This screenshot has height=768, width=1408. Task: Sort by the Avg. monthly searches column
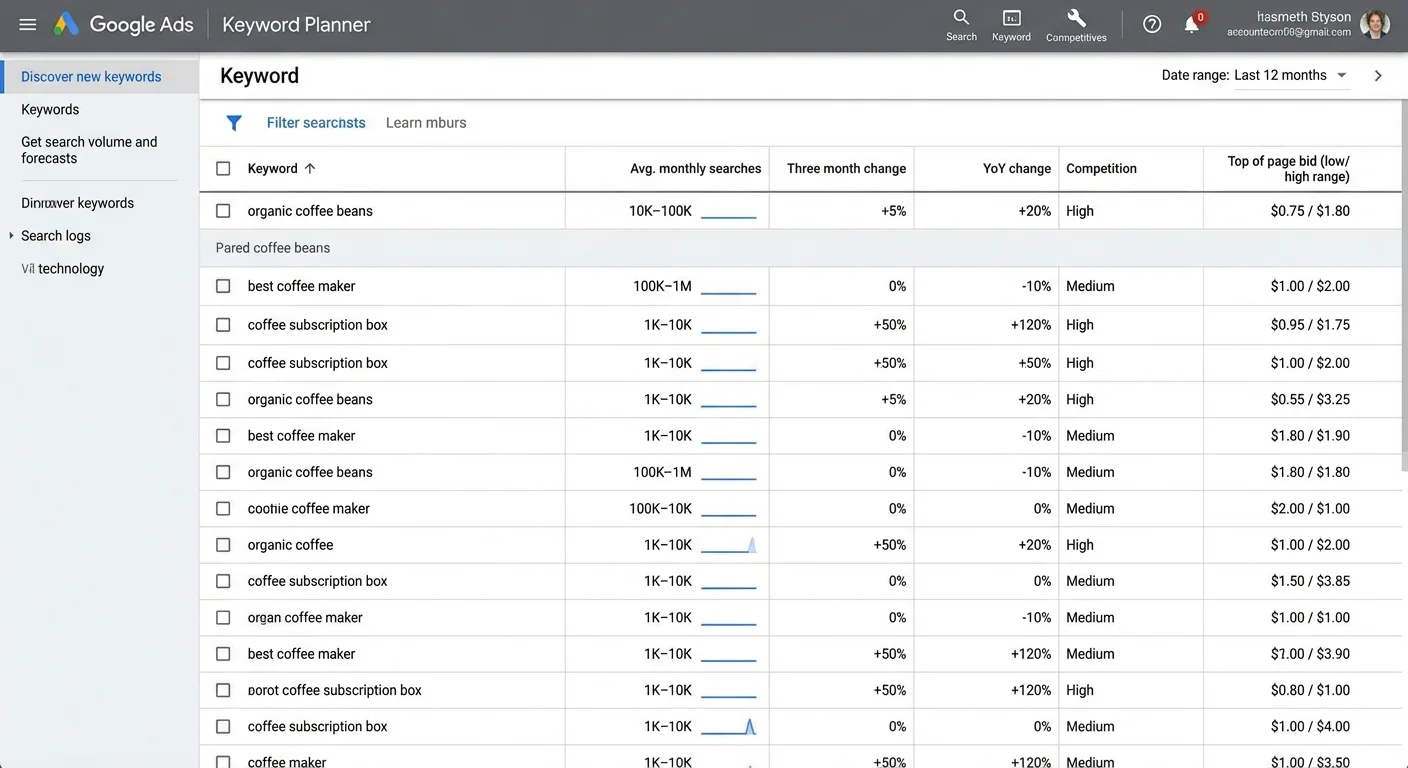pyautogui.click(x=695, y=168)
